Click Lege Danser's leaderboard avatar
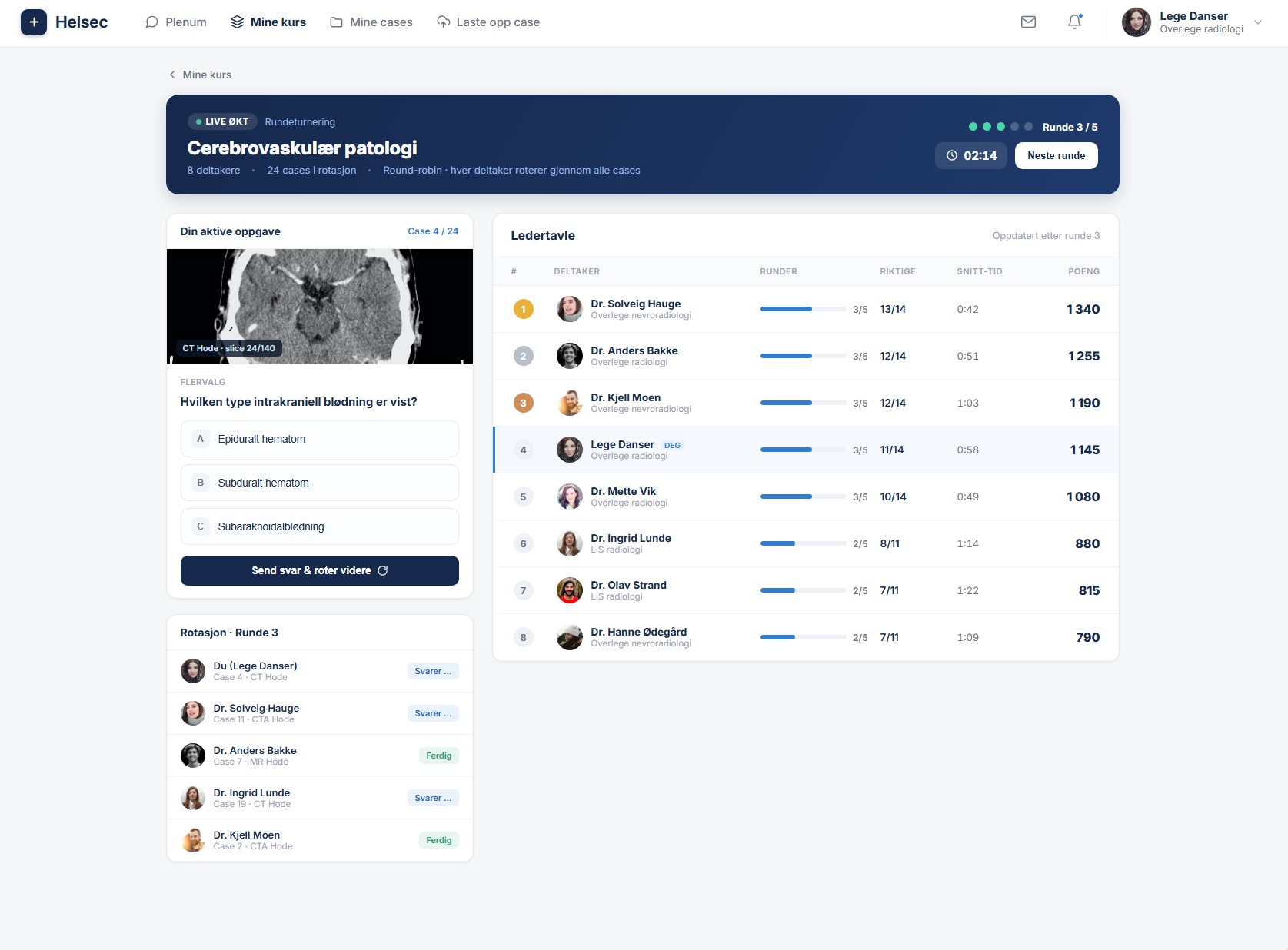 (570, 450)
